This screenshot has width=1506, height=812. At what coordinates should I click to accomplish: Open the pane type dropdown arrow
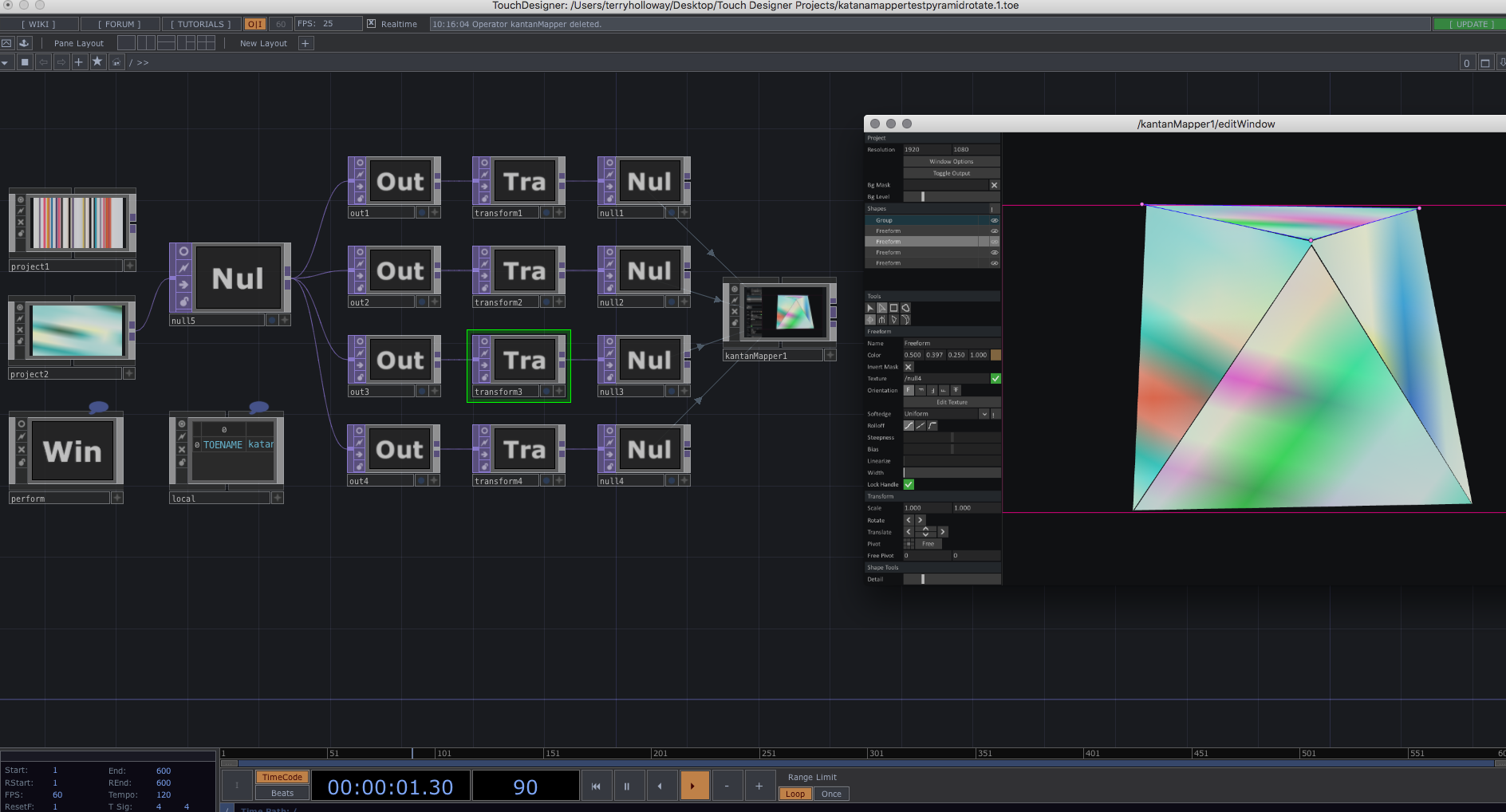(x=6, y=62)
